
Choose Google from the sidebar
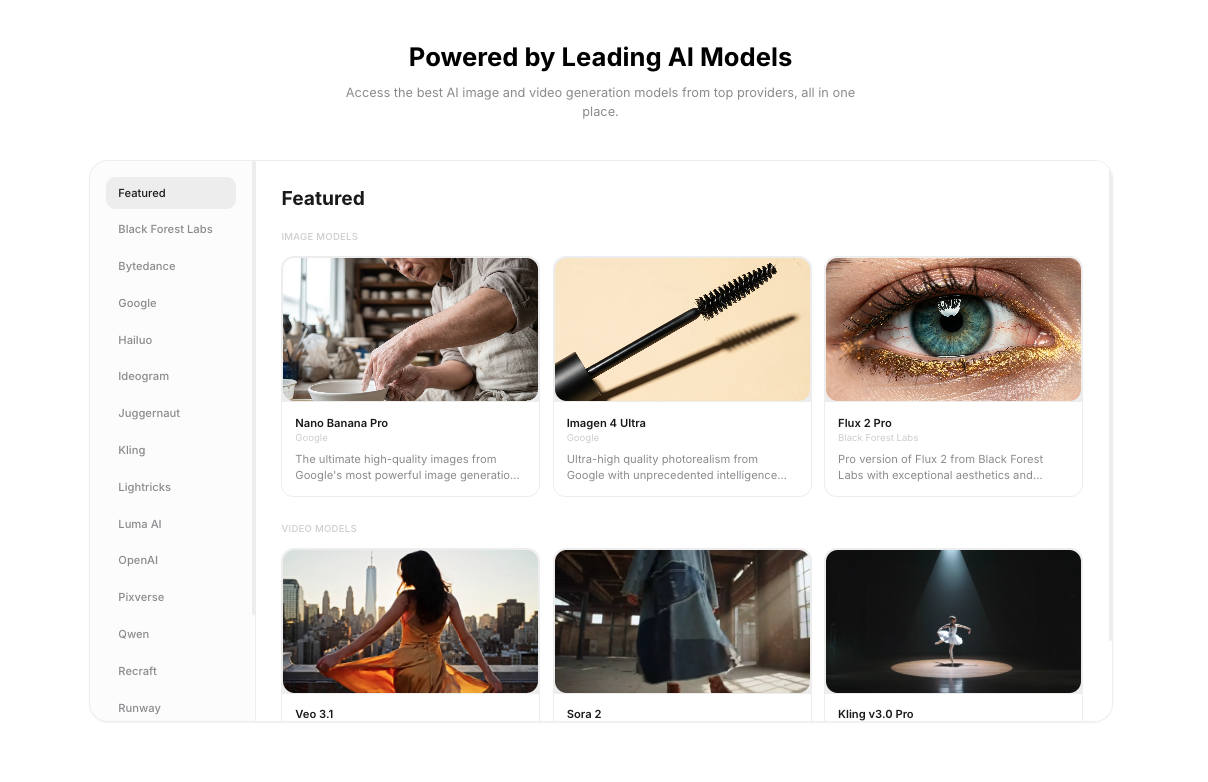[171, 303]
